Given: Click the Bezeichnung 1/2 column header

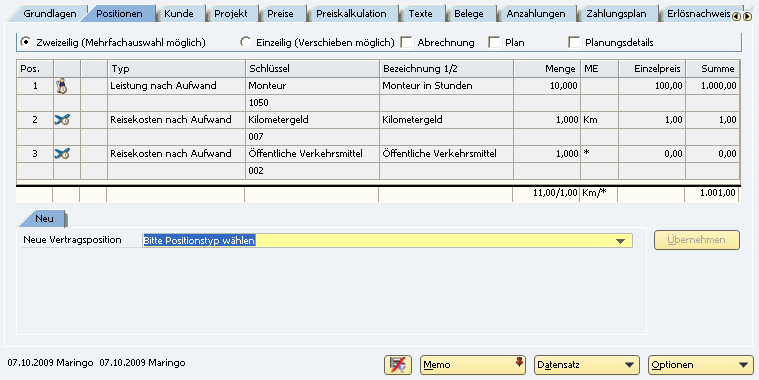Looking at the screenshot, I should [x=446, y=69].
